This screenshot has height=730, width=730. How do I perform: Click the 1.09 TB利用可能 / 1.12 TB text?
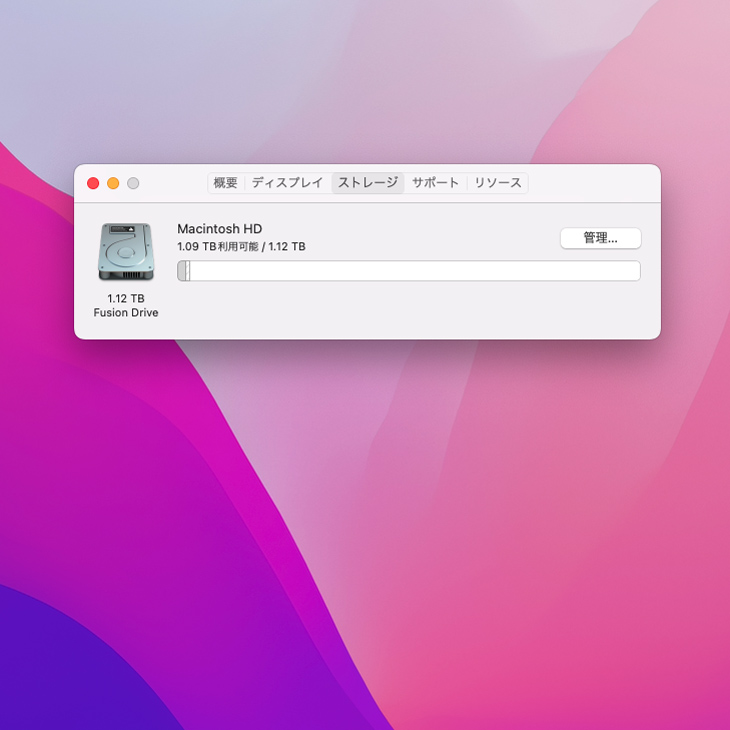[241, 246]
